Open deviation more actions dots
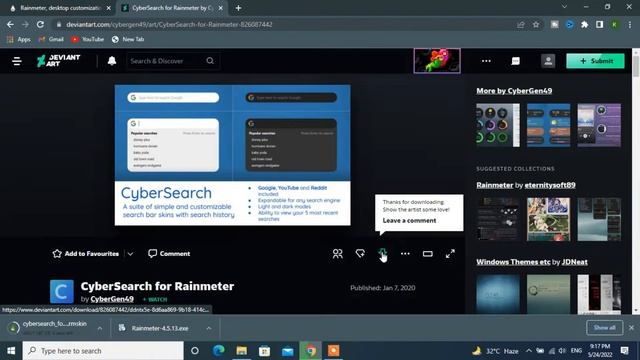 click(x=405, y=254)
